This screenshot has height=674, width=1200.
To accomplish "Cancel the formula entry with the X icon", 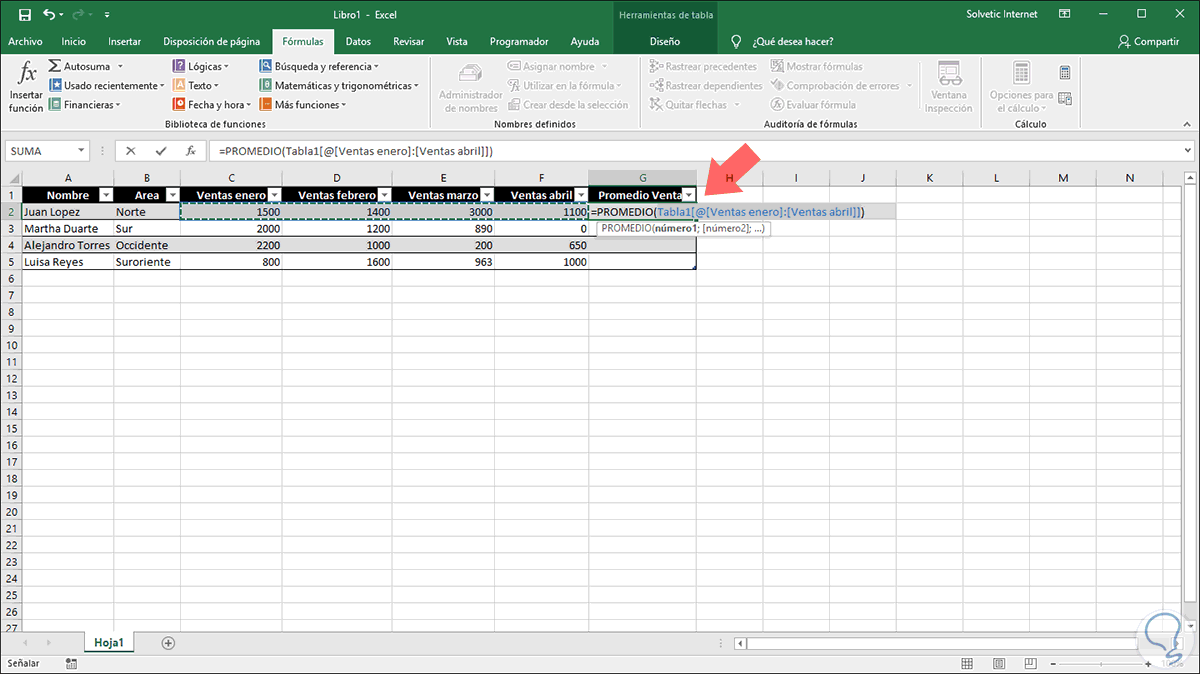I will pyautogui.click(x=131, y=151).
